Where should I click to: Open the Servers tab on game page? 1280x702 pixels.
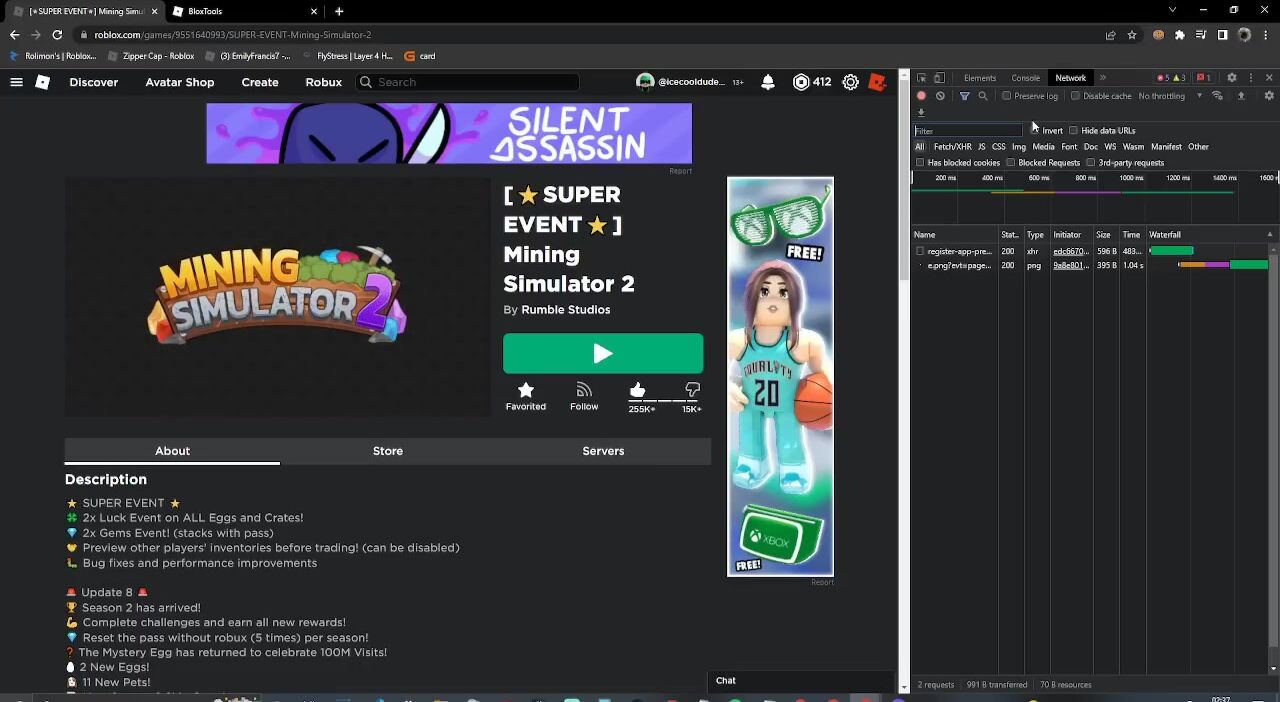tap(603, 451)
